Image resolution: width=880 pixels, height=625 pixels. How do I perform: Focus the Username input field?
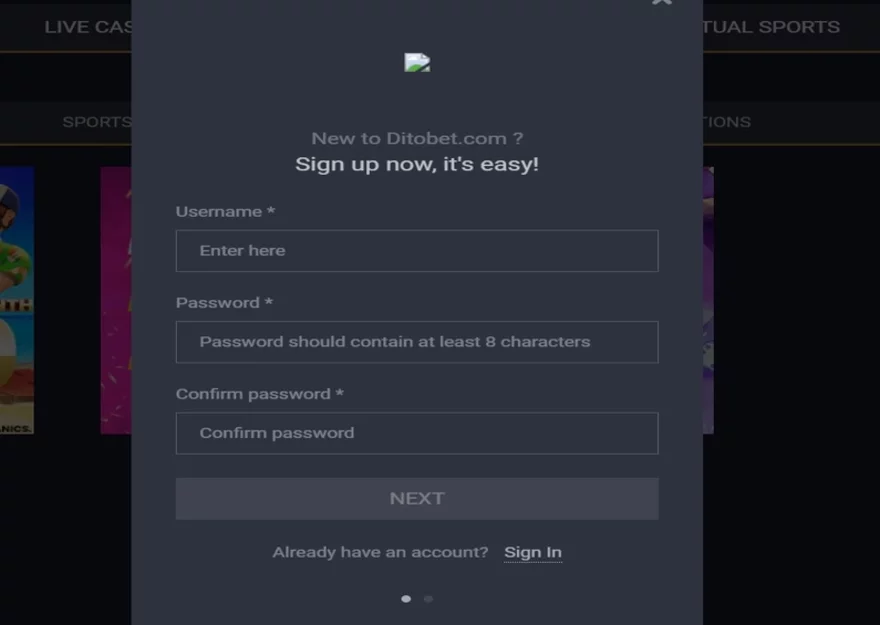417,251
